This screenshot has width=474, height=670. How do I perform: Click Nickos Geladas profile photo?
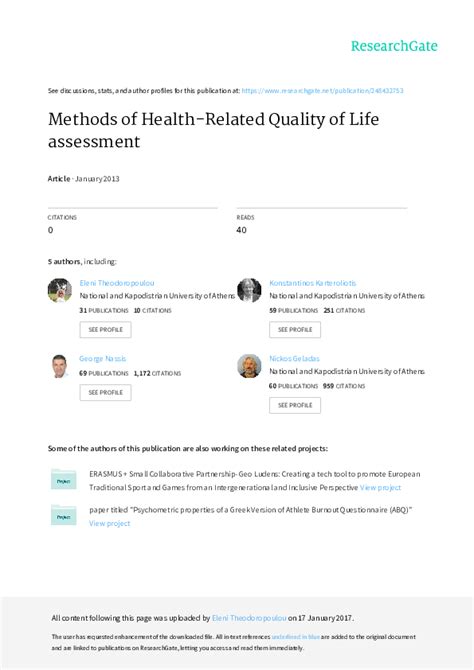point(249,366)
